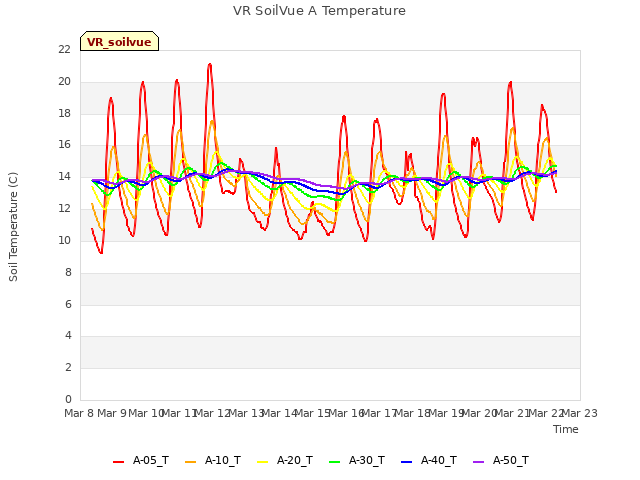640x480 pixels.
Task: Toggle the A-05_T legend entry
Action: click(141, 460)
